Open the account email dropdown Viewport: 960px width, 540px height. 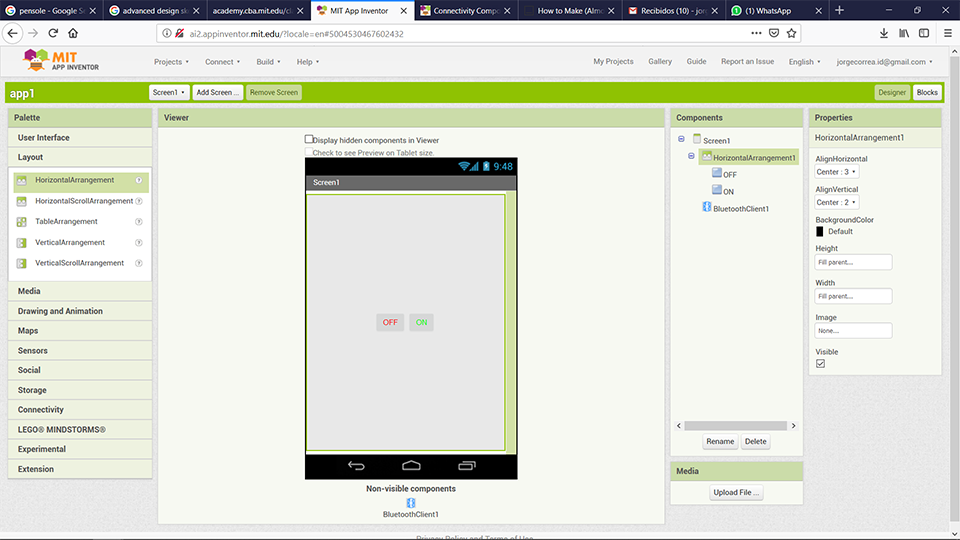pyautogui.click(x=884, y=62)
